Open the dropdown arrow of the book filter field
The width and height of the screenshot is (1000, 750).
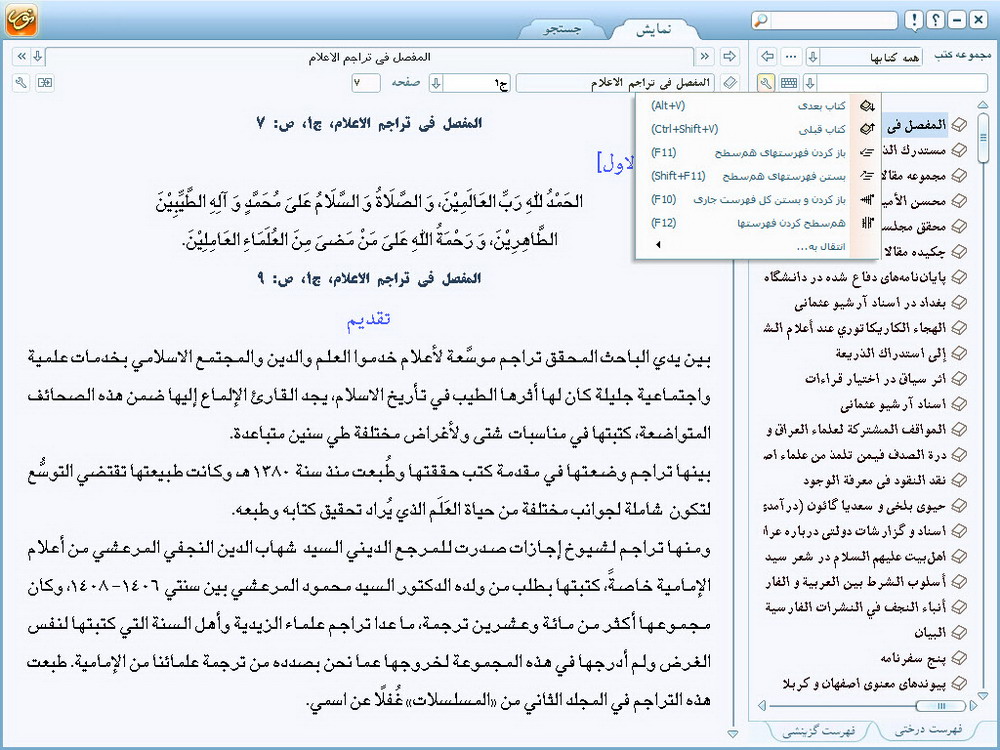tap(810, 83)
